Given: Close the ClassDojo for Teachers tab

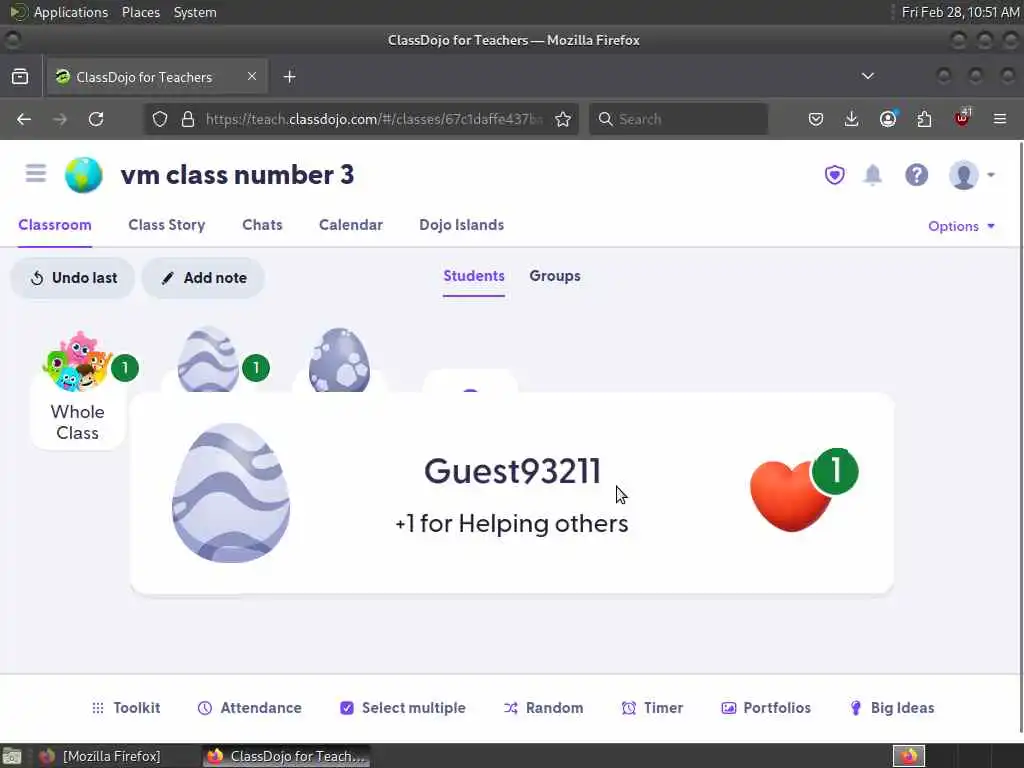Looking at the screenshot, I should pyautogui.click(x=252, y=76).
